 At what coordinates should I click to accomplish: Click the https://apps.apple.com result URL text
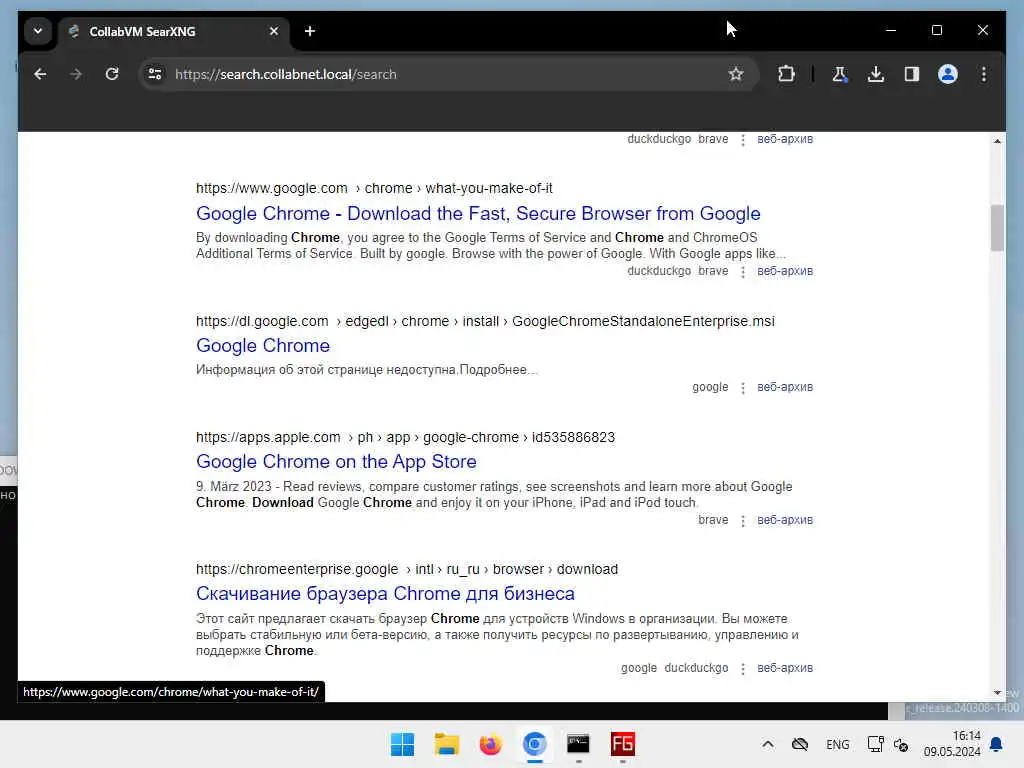(x=268, y=438)
